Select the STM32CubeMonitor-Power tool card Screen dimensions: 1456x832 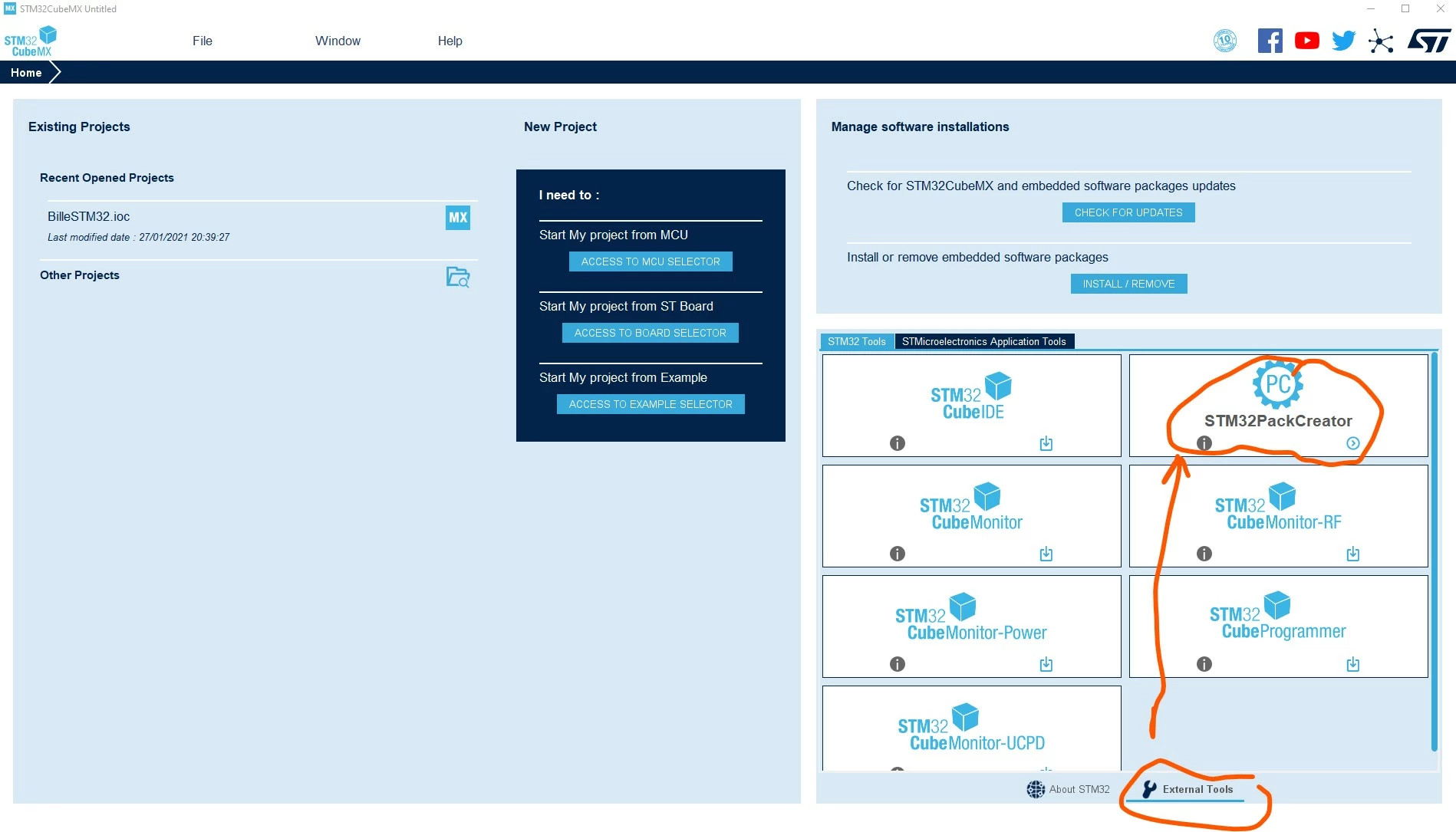tap(972, 626)
